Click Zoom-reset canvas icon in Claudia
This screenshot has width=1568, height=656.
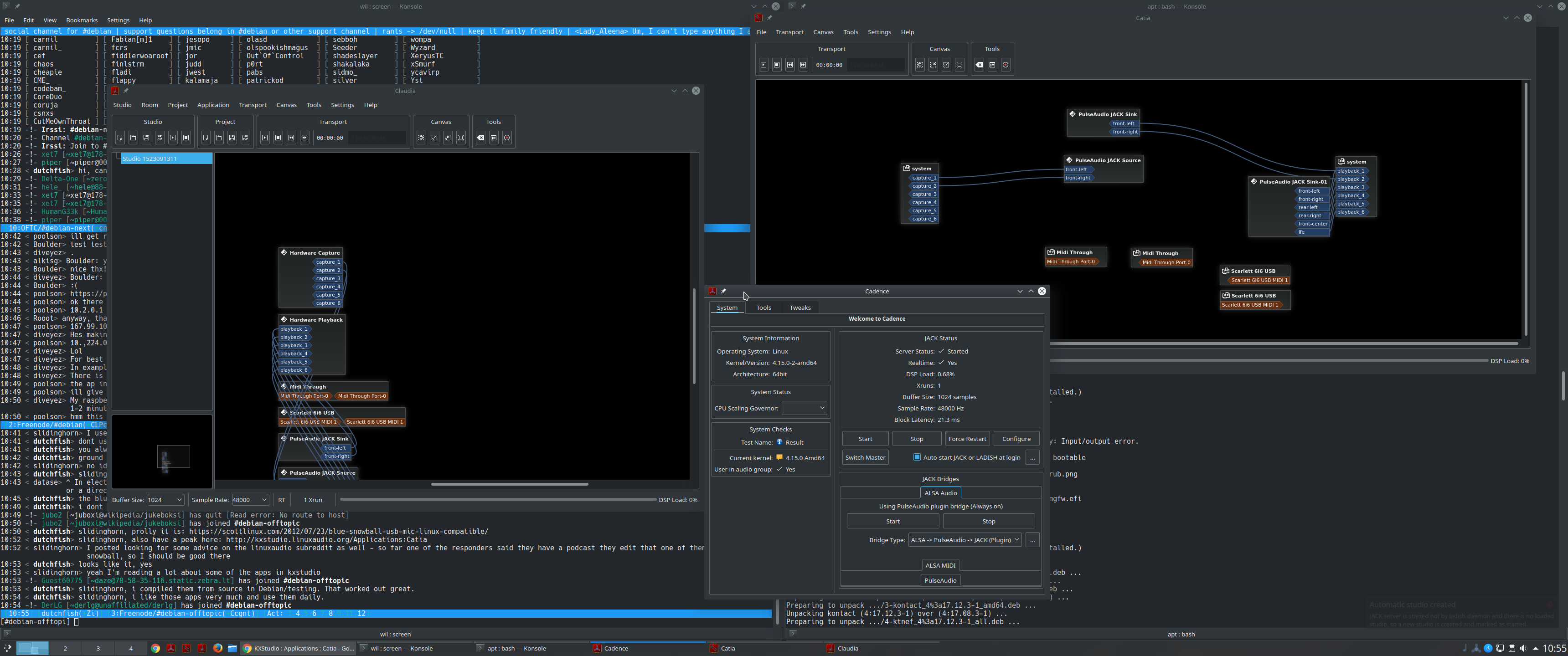click(461, 138)
